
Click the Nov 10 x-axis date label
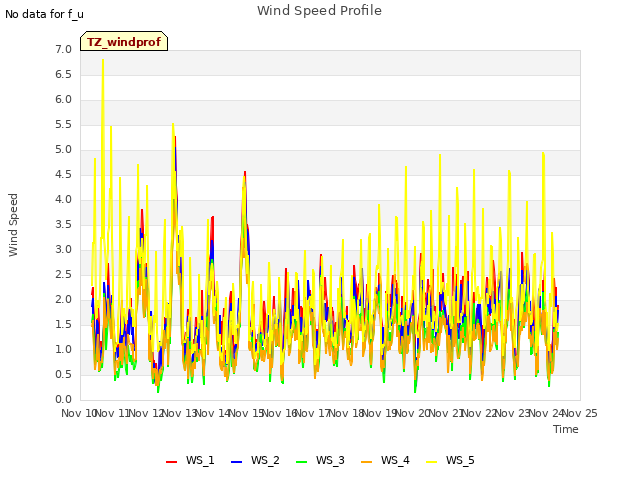(78, 413)
